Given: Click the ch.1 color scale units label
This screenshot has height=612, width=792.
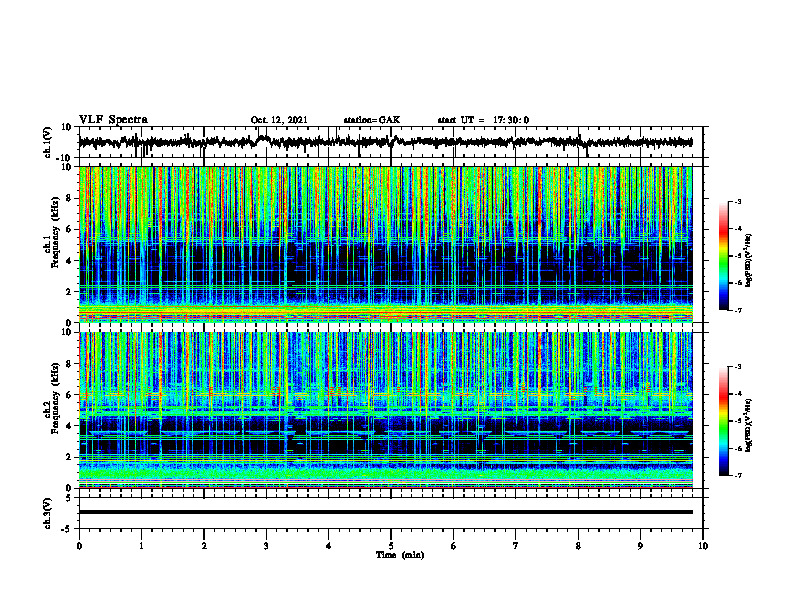Looking at the screenshot, I should point(749,261).
